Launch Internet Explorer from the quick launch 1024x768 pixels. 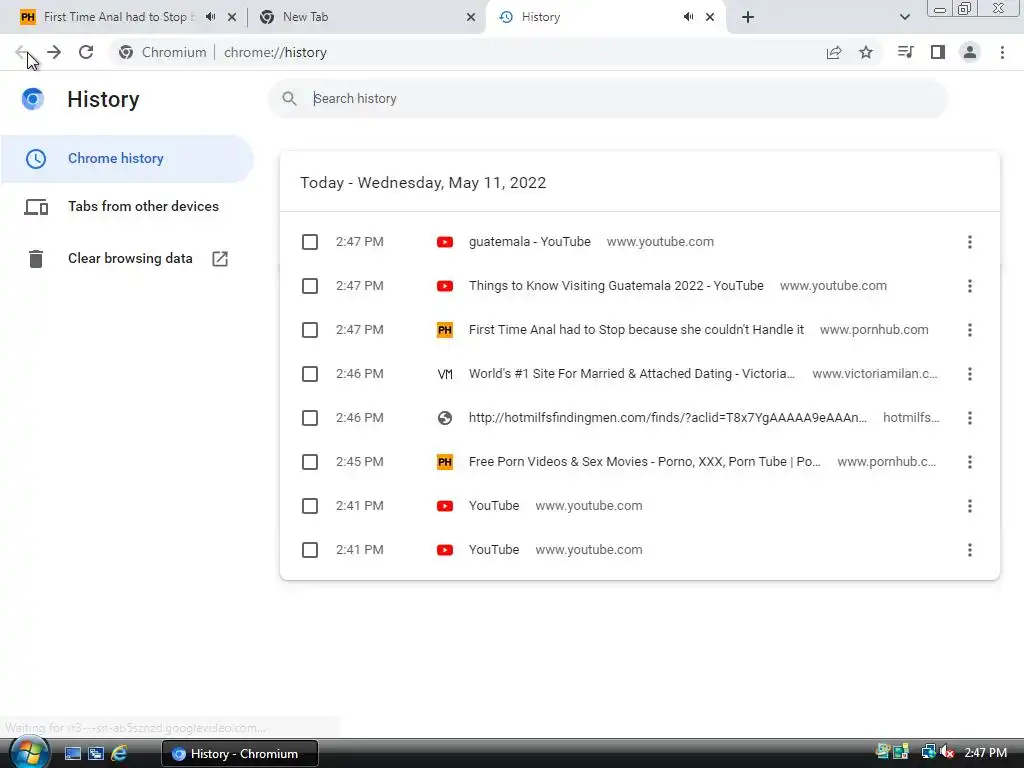(x=119, y=754)
